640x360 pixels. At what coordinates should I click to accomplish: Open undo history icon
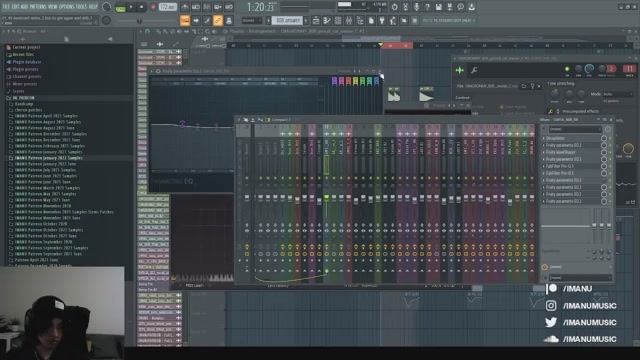point(394,7)
